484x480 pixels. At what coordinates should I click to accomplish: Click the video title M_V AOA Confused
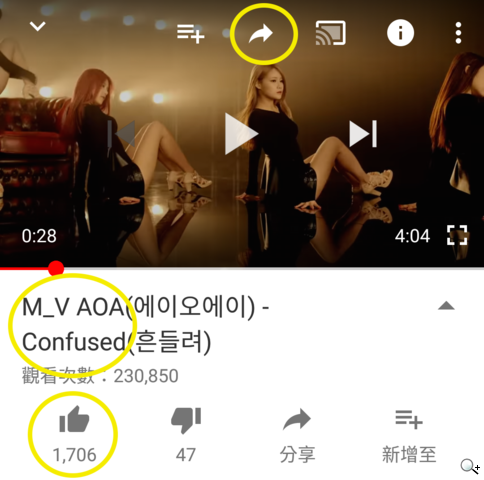tap(146, 324)
